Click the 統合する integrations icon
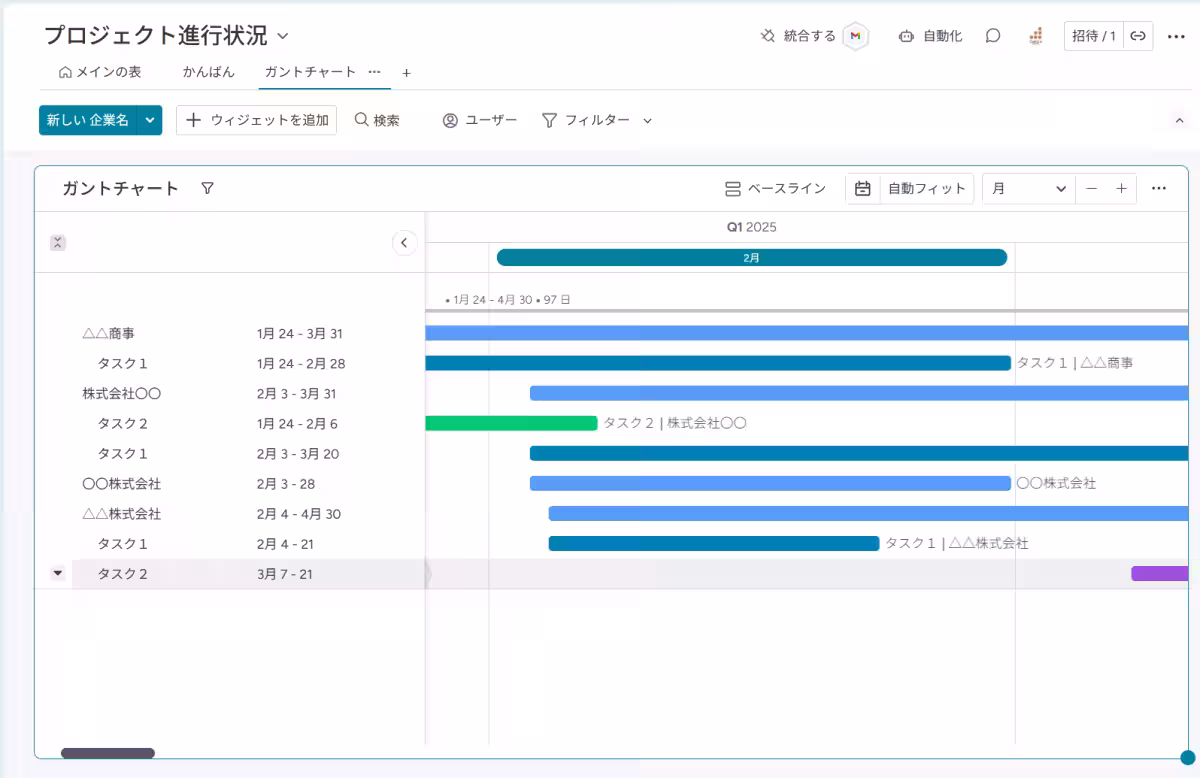Image resolution: width=1200 pixels, height=778 pixels. pos(766,35)
